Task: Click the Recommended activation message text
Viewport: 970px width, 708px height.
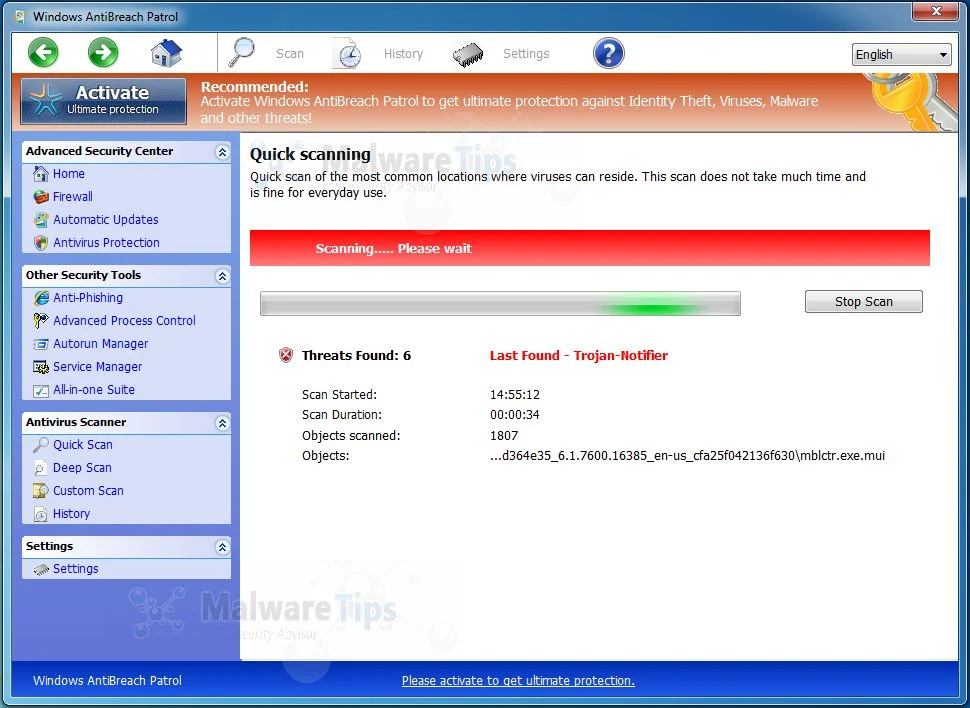Action: pyautogui.click(x=509, y=103)
